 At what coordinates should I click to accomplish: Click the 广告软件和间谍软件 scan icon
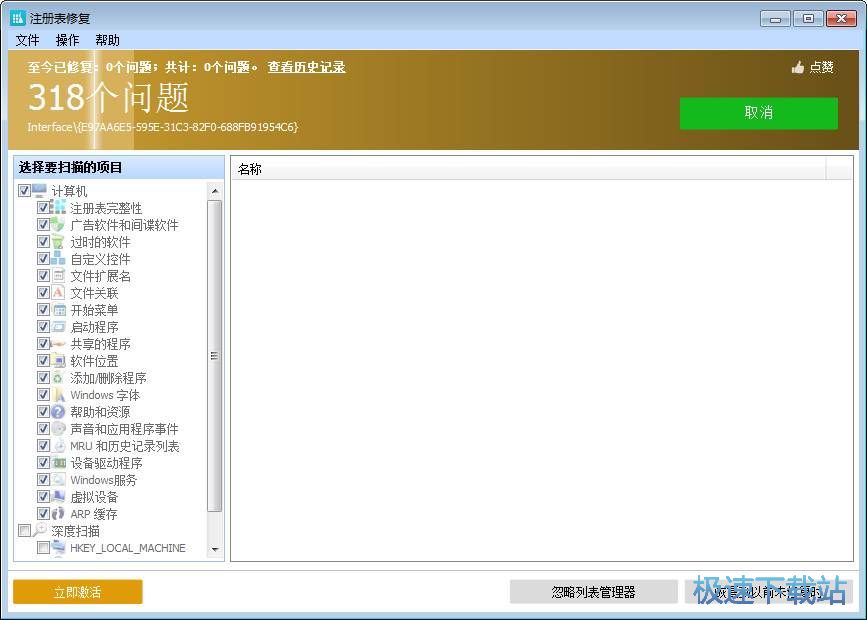[57, 225]
